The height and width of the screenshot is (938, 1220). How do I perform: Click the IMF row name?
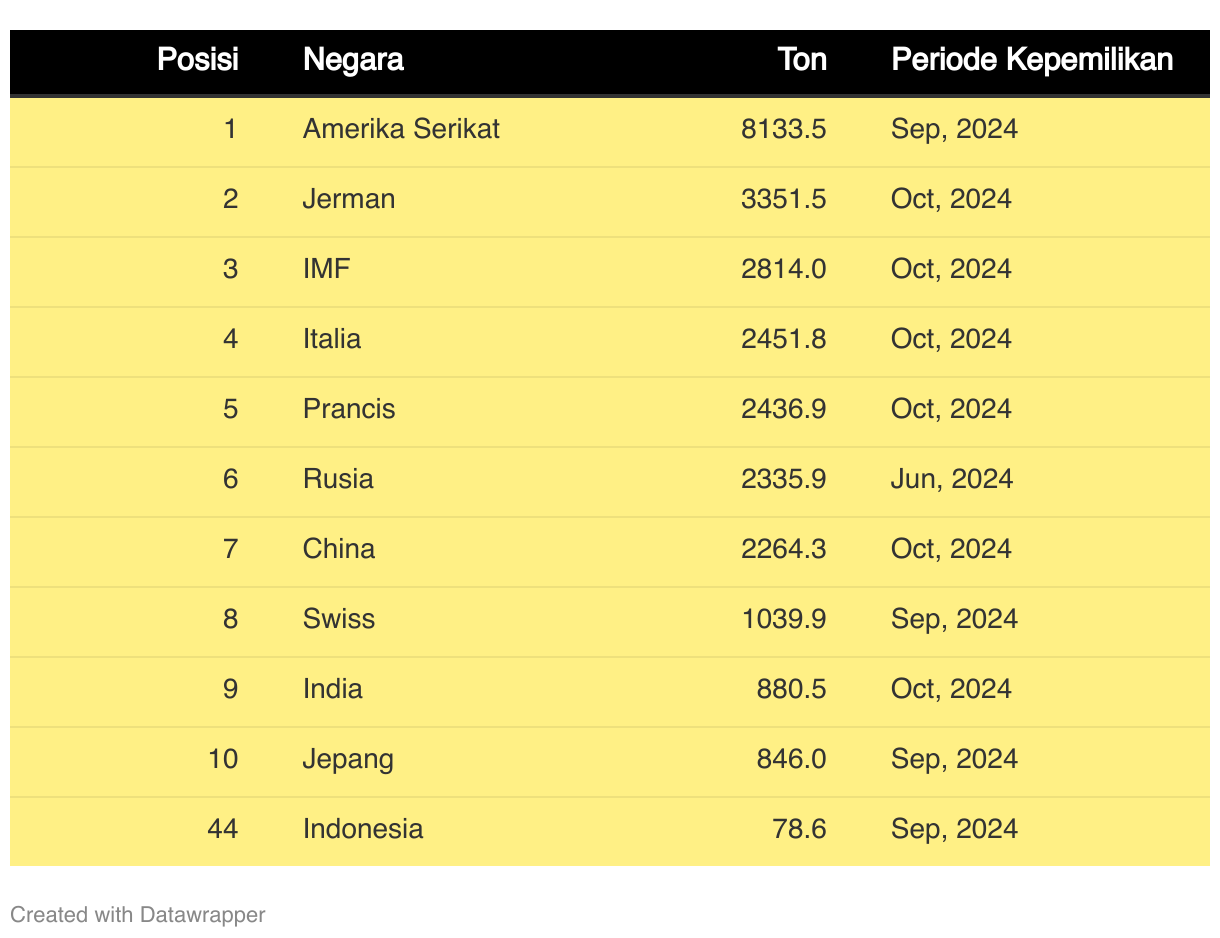327,269
